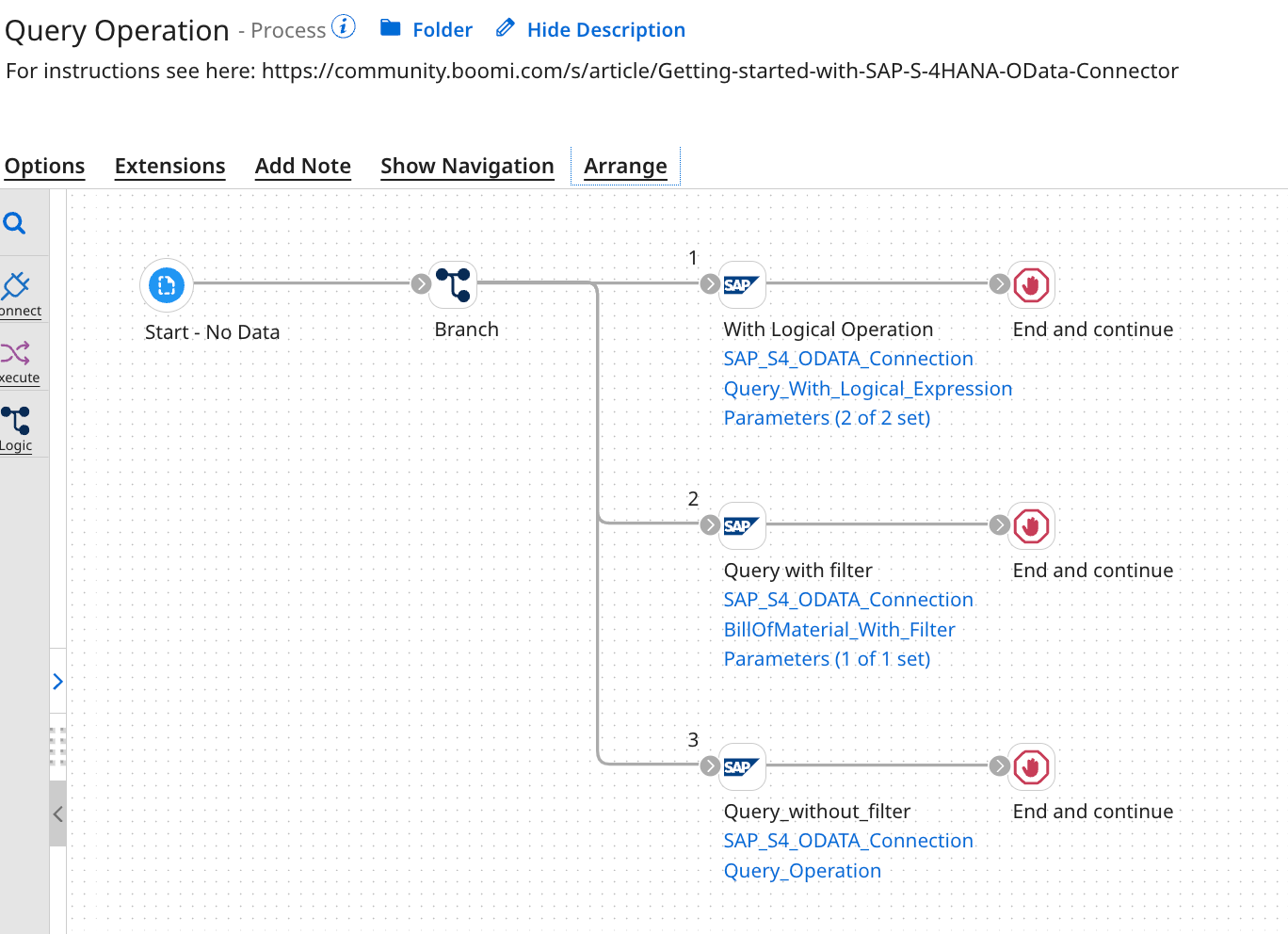Click the Start - No Data shape
1288x934 pixels.
click(167, 285)
